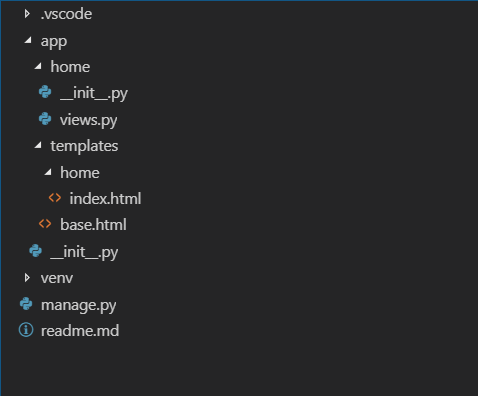Open views.py file
The image size is (478, 396).
coord(88,120)
